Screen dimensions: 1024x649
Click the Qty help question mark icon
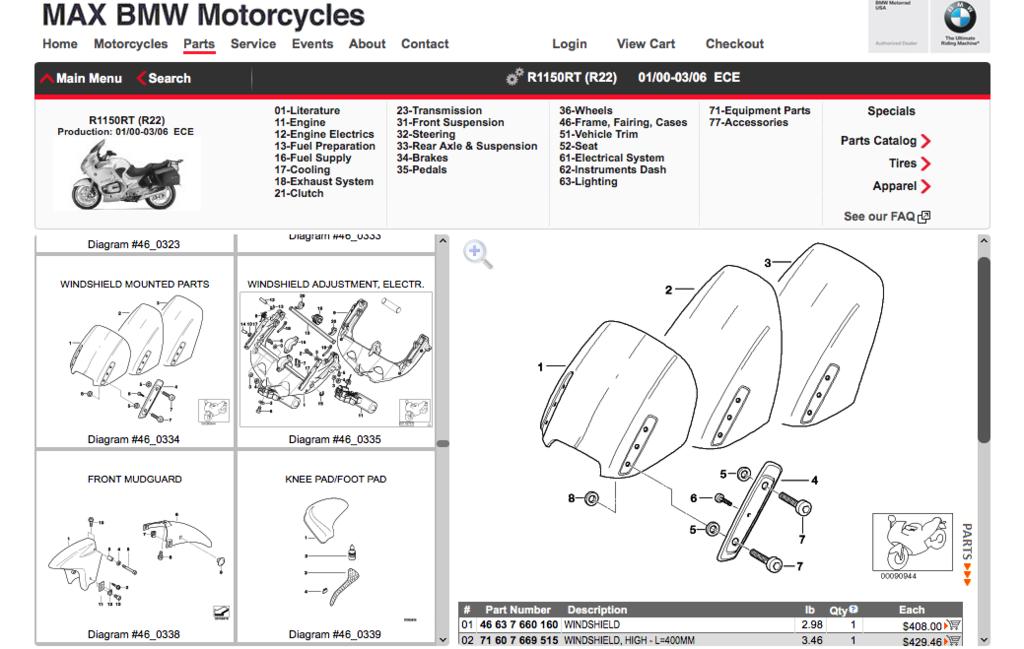click(853, 609)
